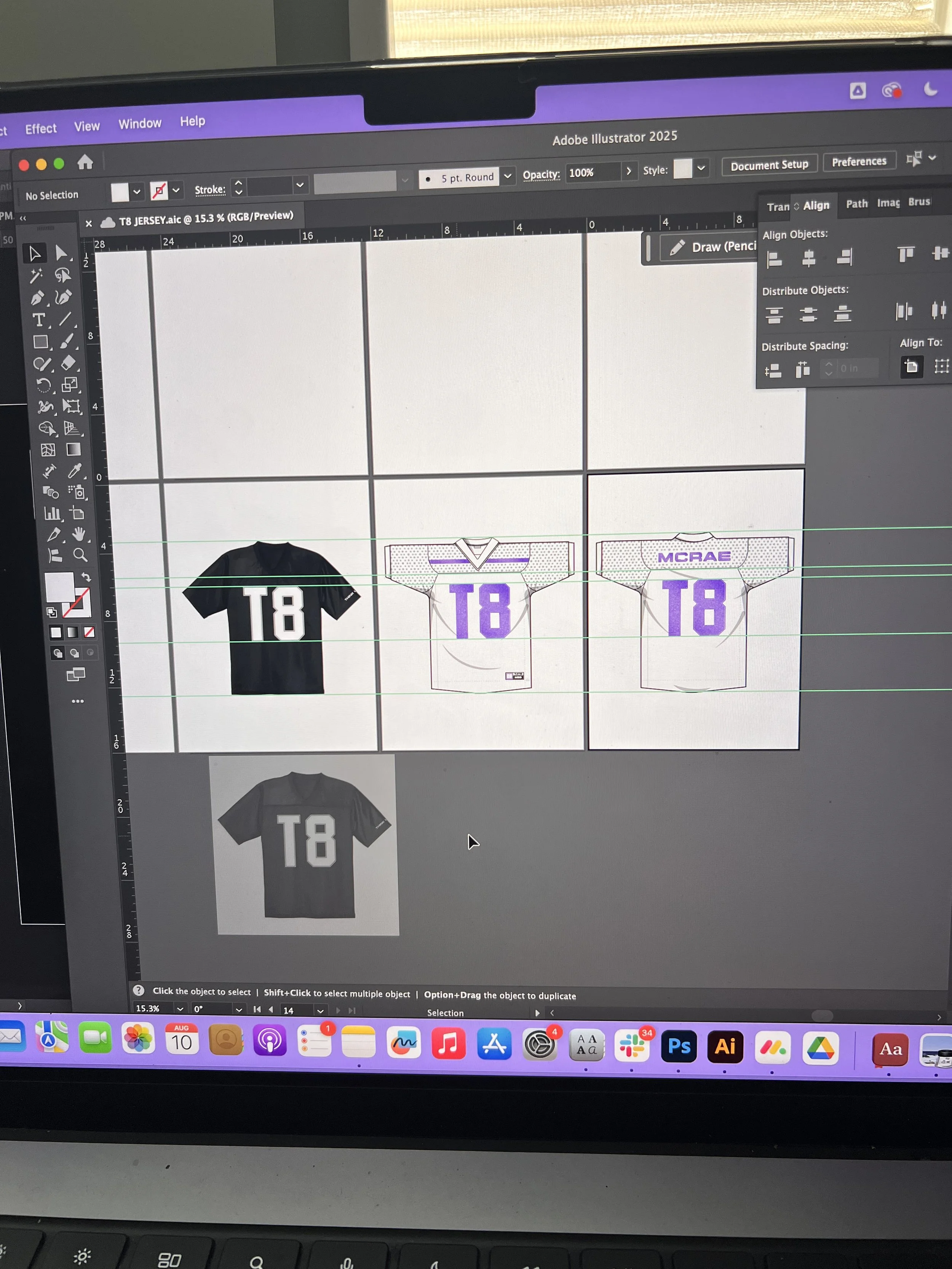Select the Rotate tool
This screenshot has height=1269, width=952.
tap(44, 385)
